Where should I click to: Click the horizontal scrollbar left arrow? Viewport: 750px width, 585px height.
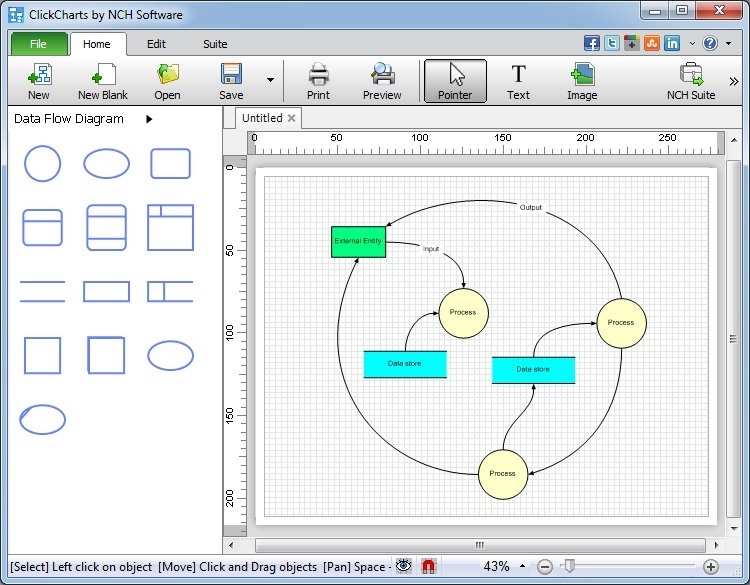[231, 545]
